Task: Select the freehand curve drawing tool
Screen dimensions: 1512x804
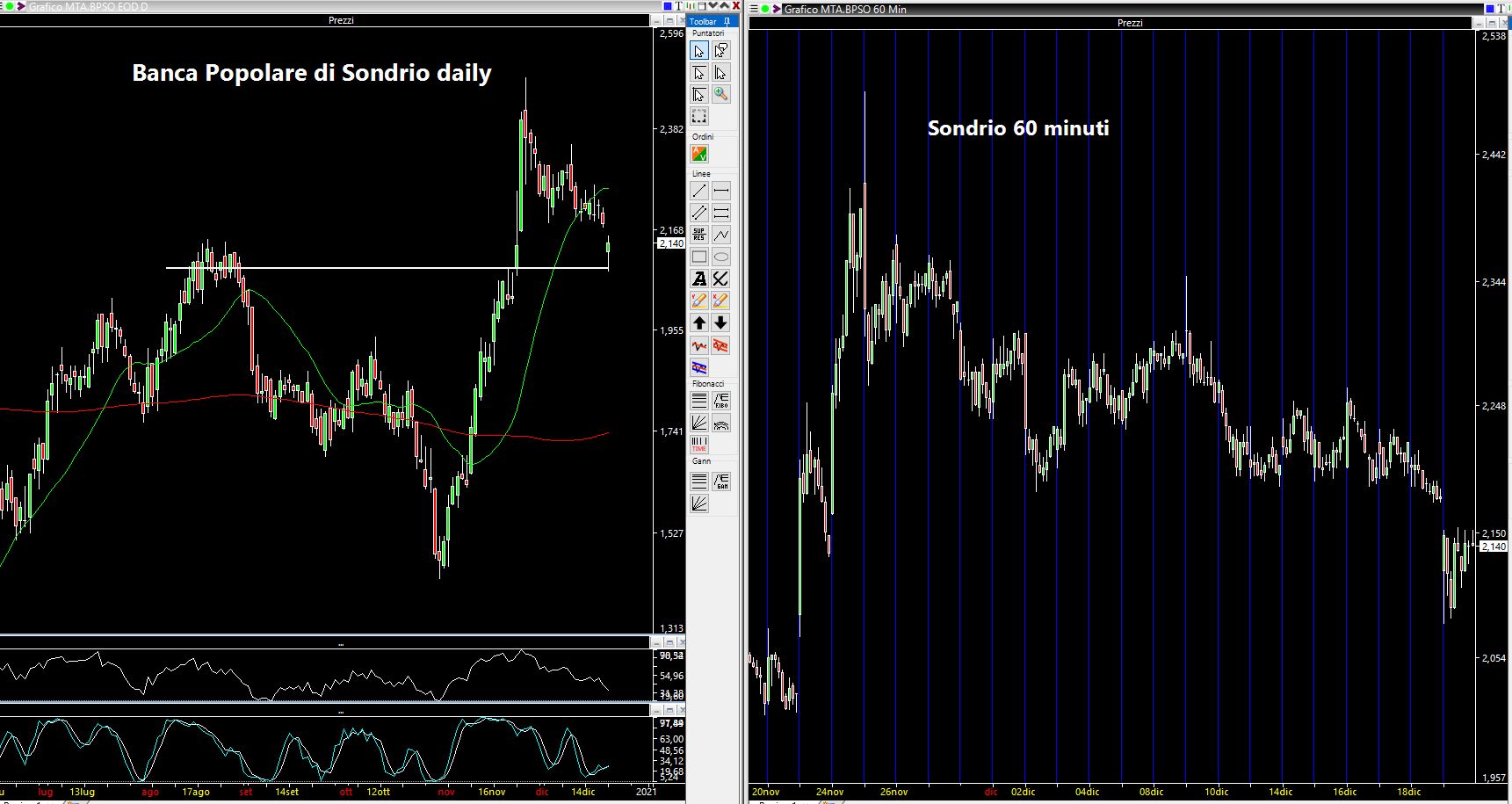Action: pos(721,279)
